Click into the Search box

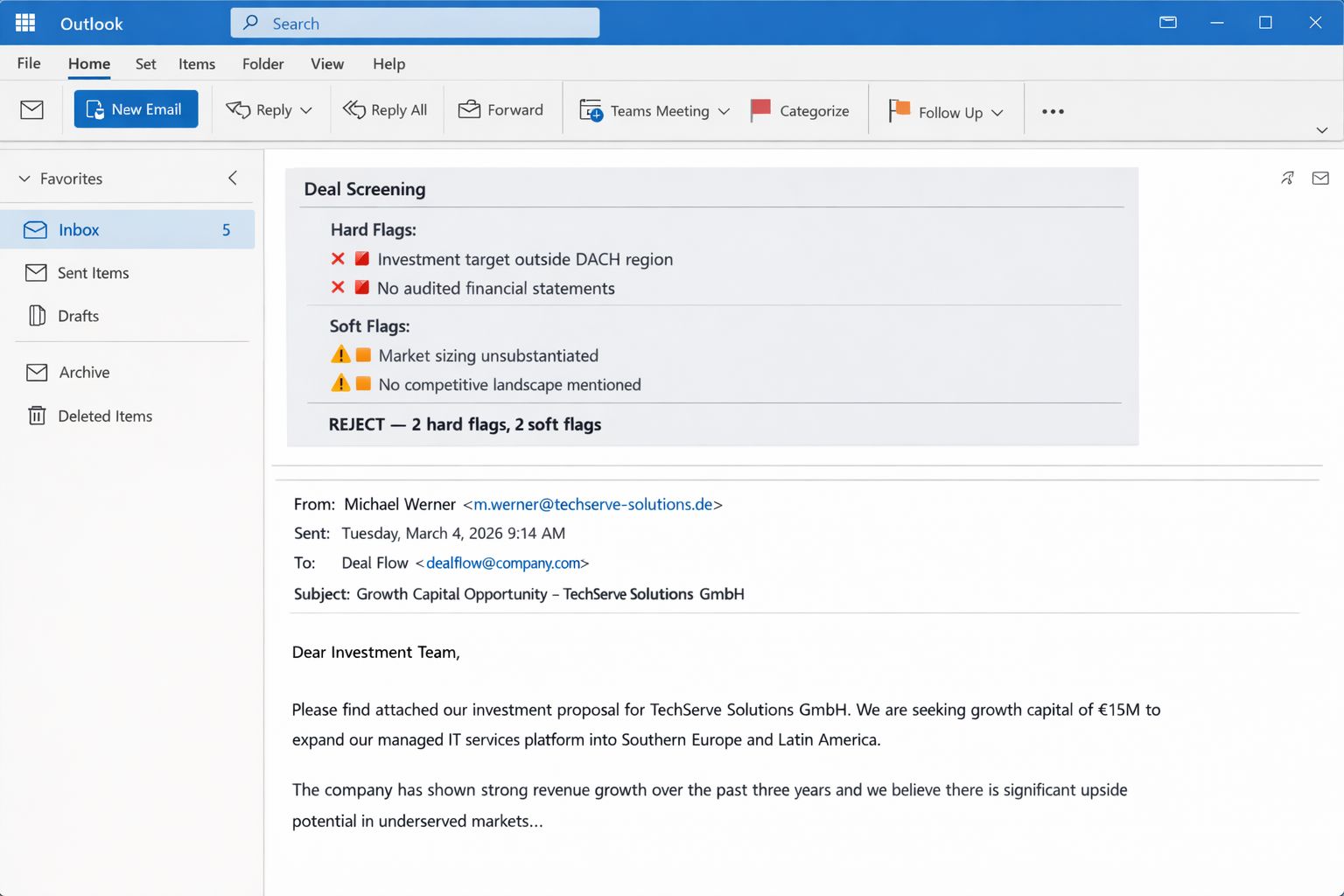415,23
